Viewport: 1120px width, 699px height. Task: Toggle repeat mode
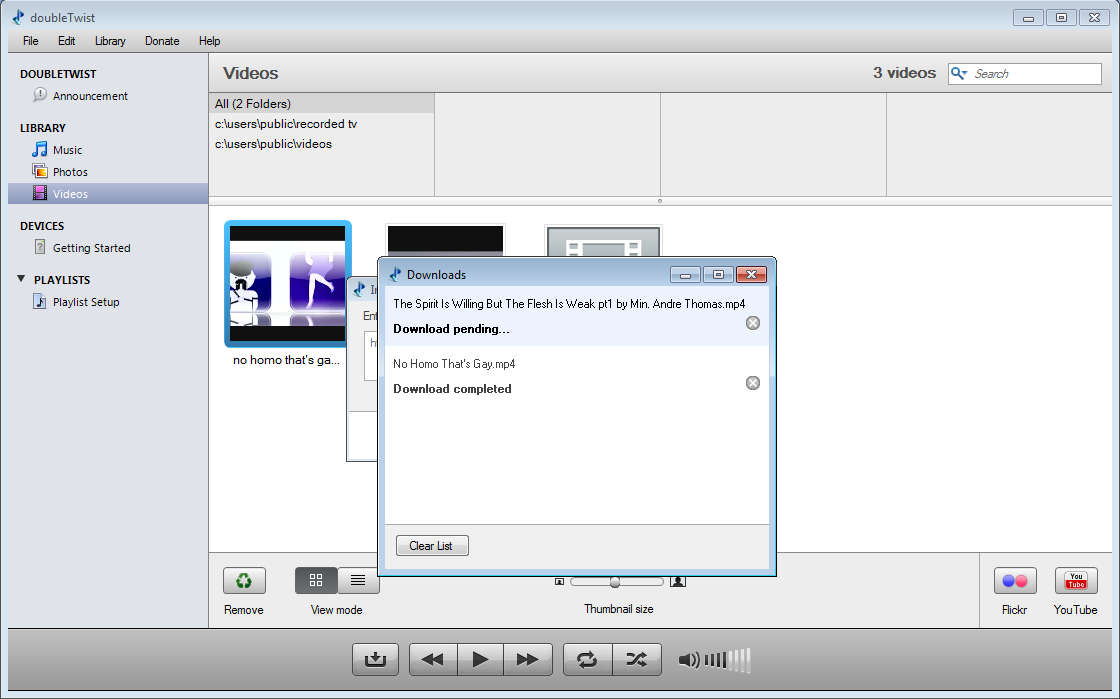coord(587,659)
